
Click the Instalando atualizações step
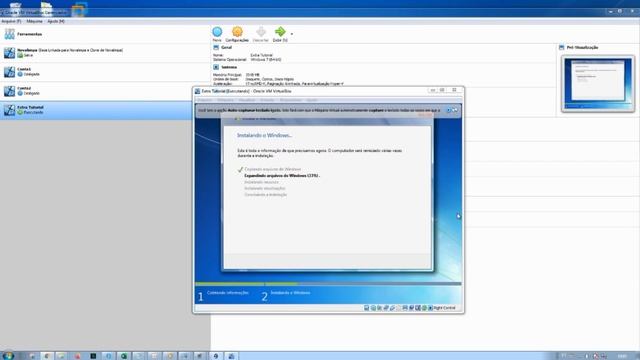pyautogui.click(x=265, y=188)
